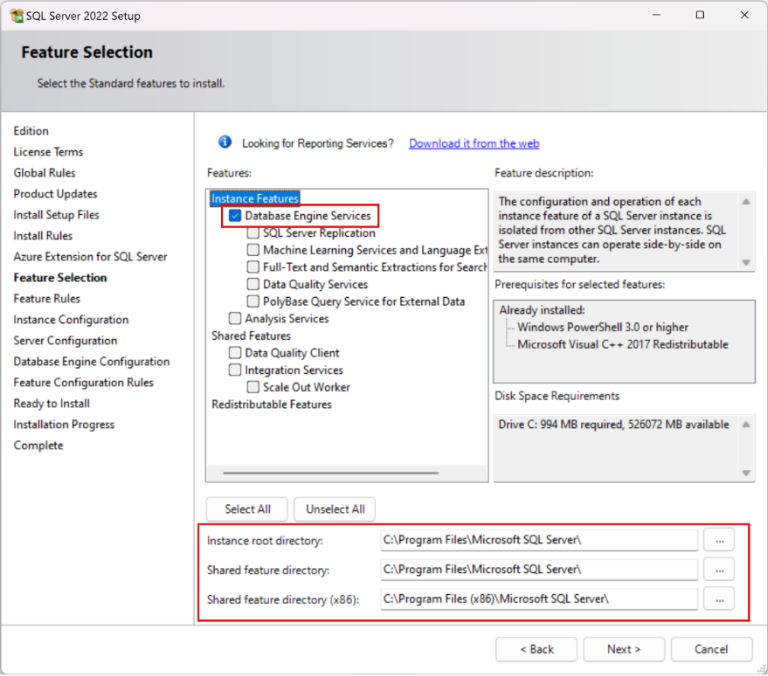The width and height of the screenshot is (768, 676).
Task: Select the Server Configuration step
Action: 65,340
